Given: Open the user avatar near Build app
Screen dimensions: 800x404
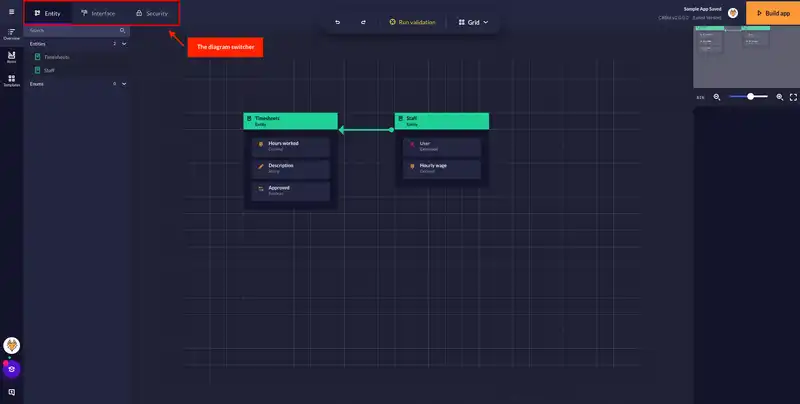Looking at the screenshot, I should 733,13.
